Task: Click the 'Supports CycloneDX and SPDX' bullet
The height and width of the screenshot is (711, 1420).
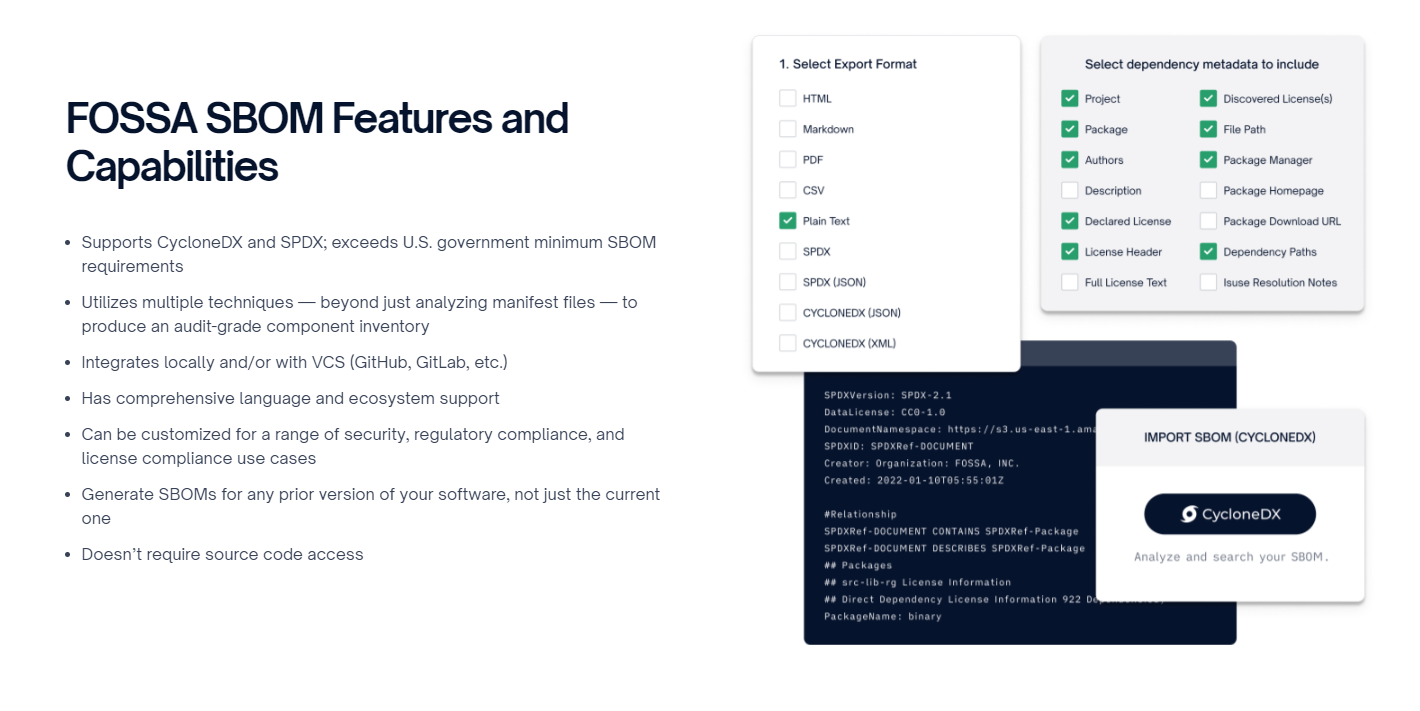Action: [369, 254]
